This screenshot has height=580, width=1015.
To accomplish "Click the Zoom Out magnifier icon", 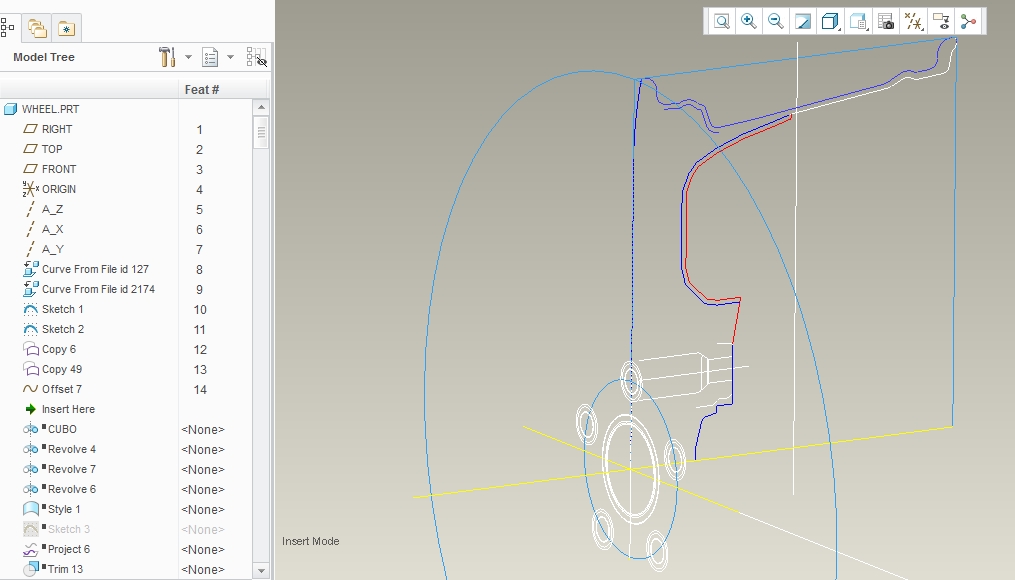I will tap(775, 21).
